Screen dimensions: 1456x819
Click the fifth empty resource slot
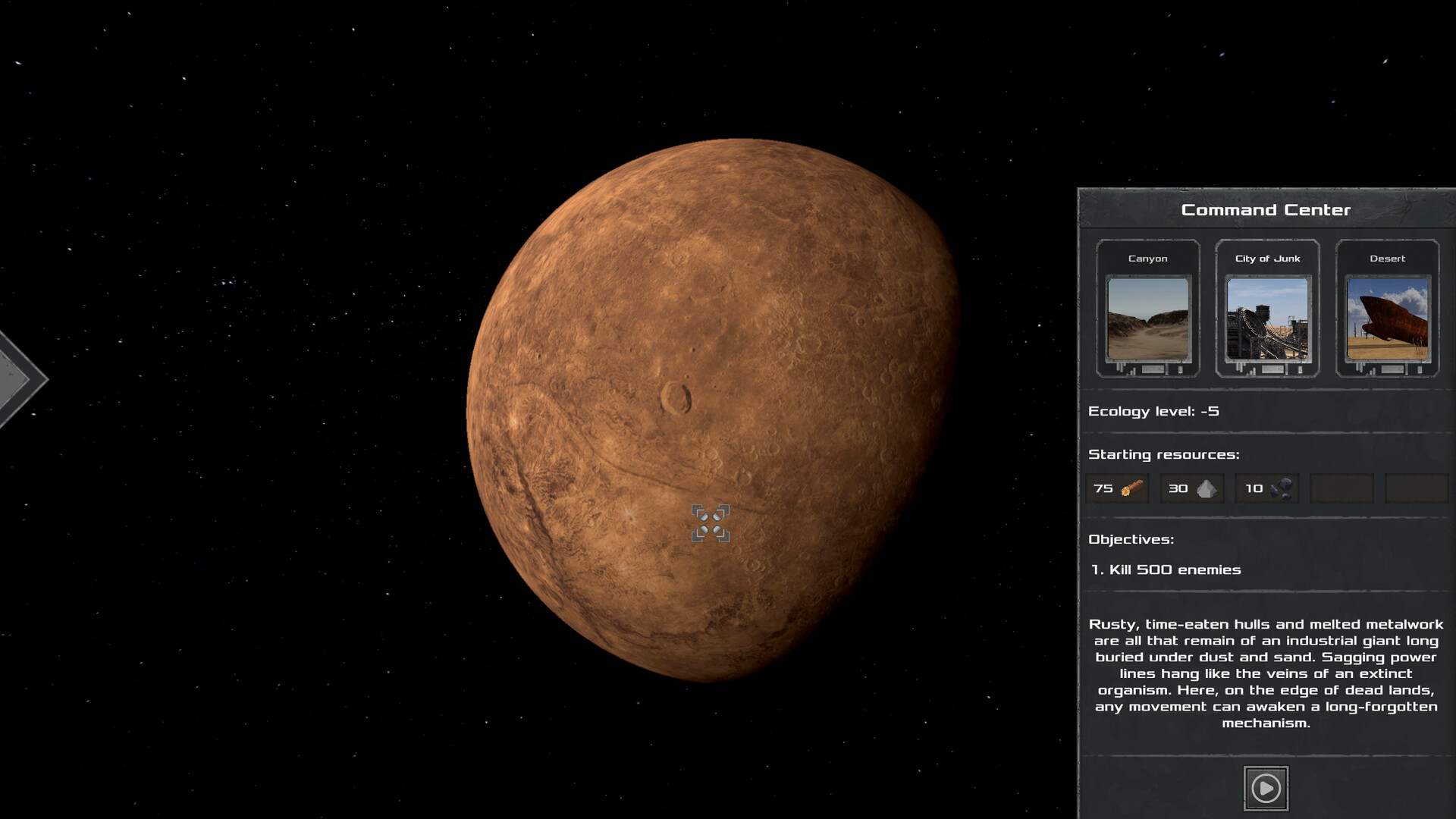pyautogui.click(x=1417, y=488)
